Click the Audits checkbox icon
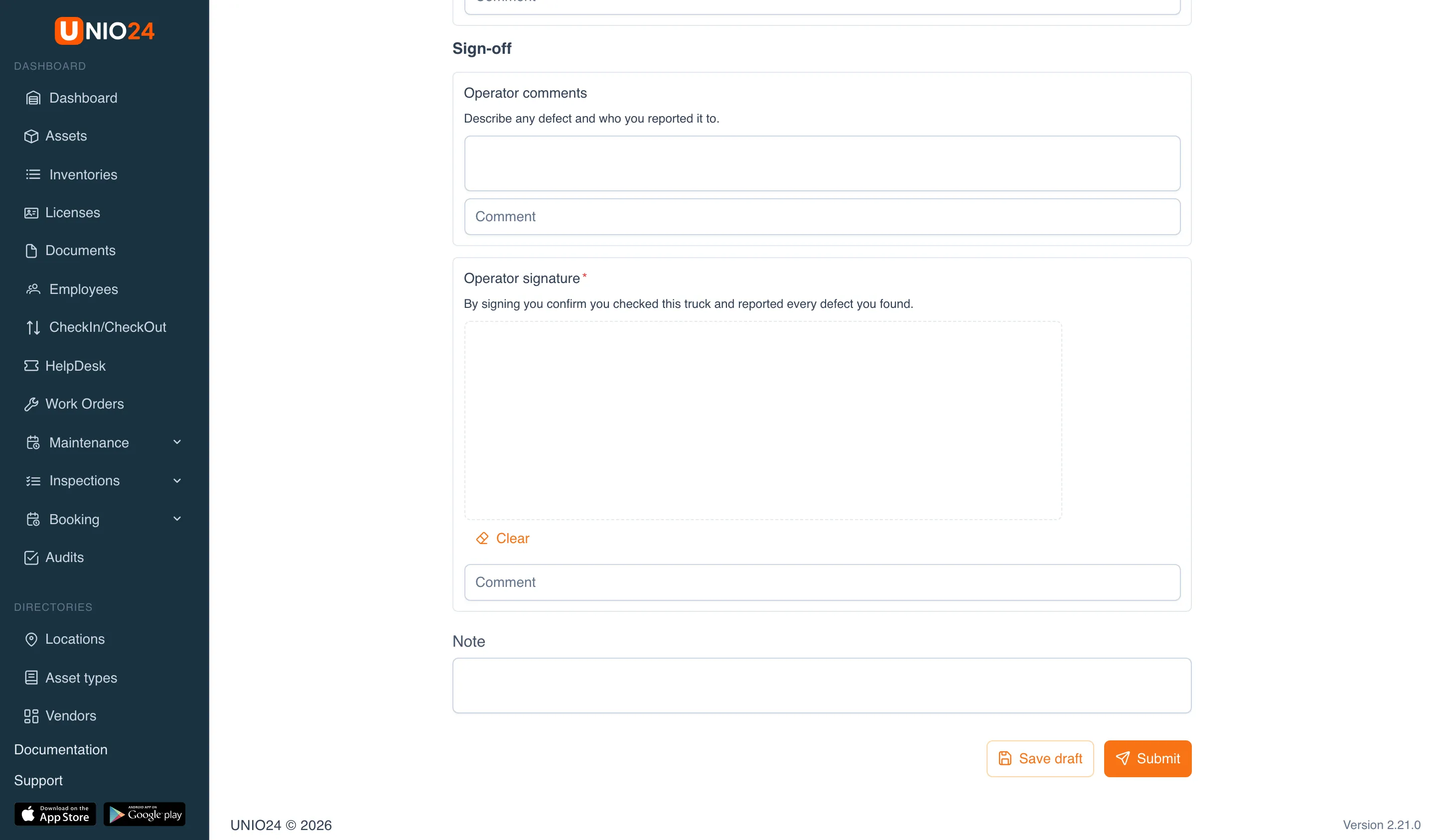Image resolution: width=1435 pixels, height=840 pixels. tap(31, 558)
